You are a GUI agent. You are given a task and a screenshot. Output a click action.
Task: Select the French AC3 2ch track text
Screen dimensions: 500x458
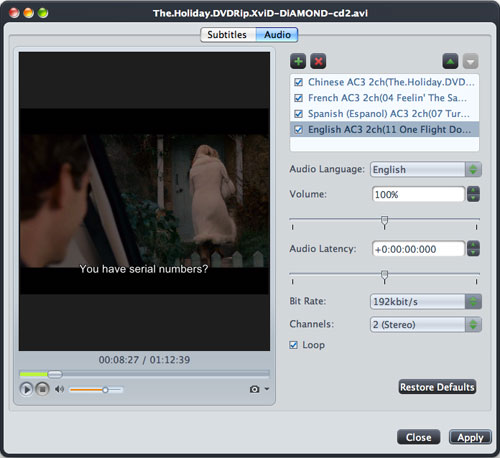(x=387, y=98)
